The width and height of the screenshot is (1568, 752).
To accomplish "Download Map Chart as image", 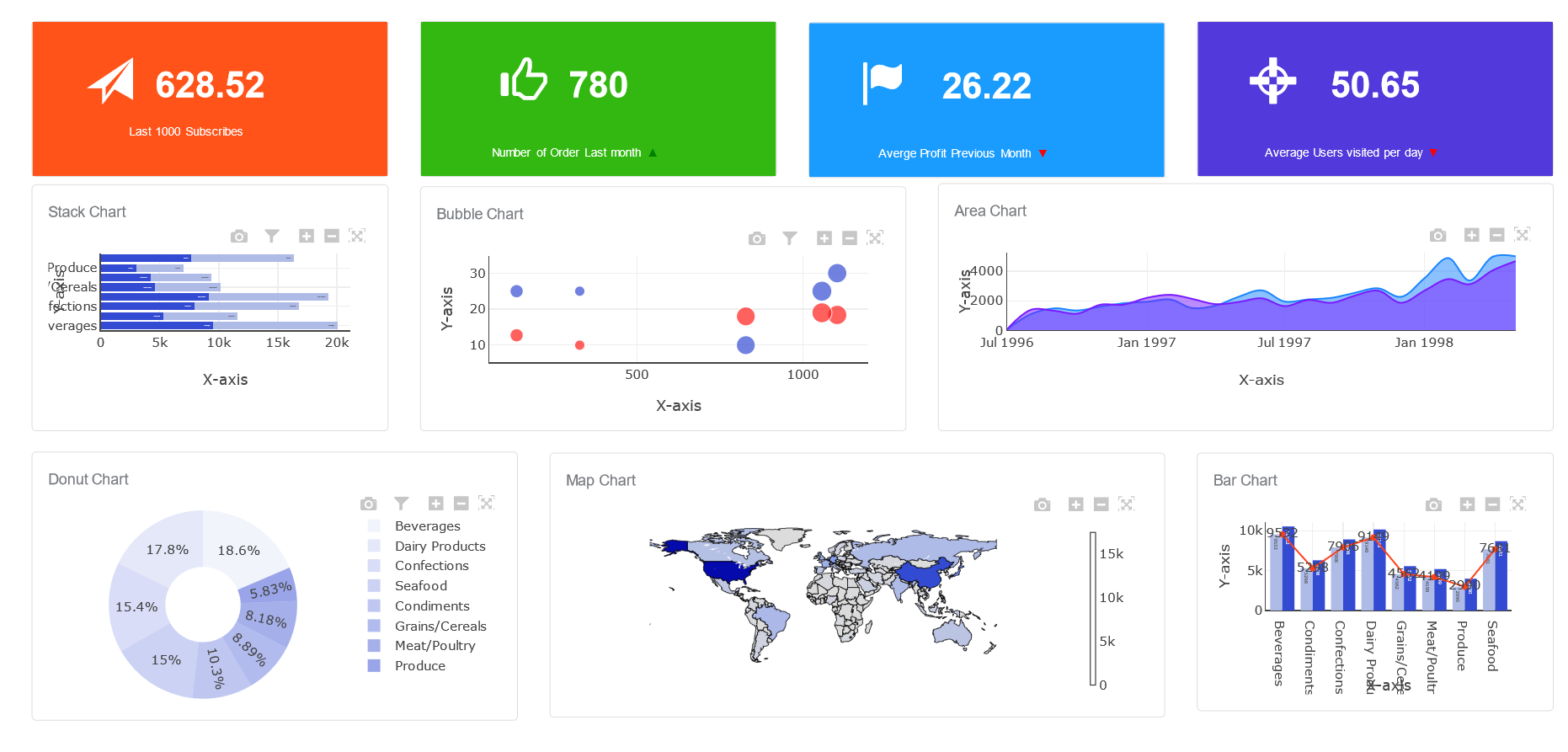I will pyautogui.click(x=1043, y=504).
